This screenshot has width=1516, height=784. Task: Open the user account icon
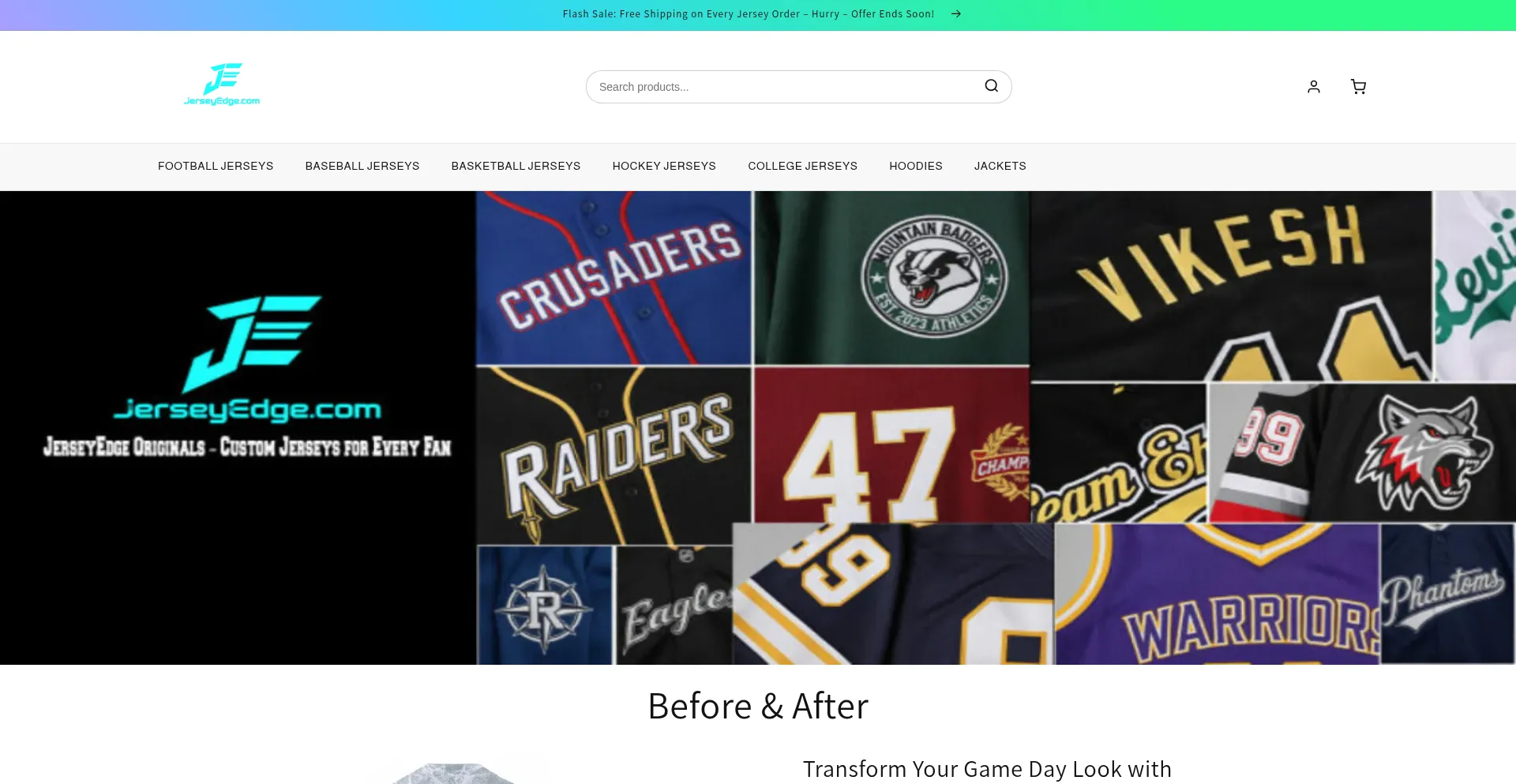tap(1313, 87)
